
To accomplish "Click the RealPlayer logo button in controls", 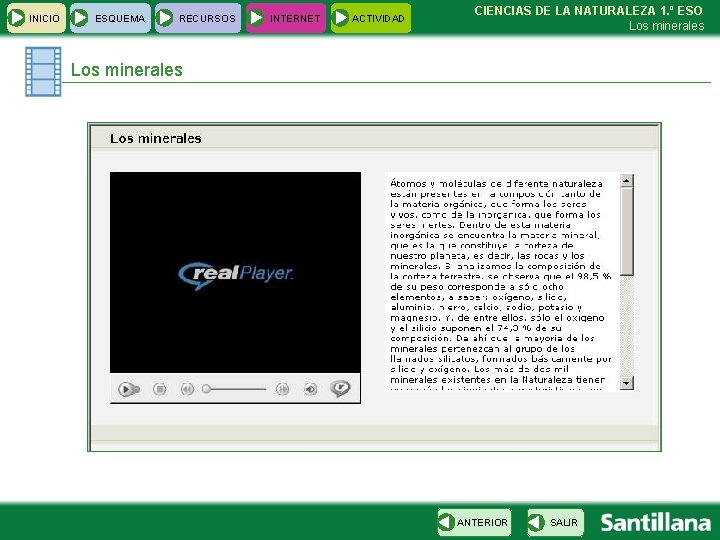I will point(340,388).
